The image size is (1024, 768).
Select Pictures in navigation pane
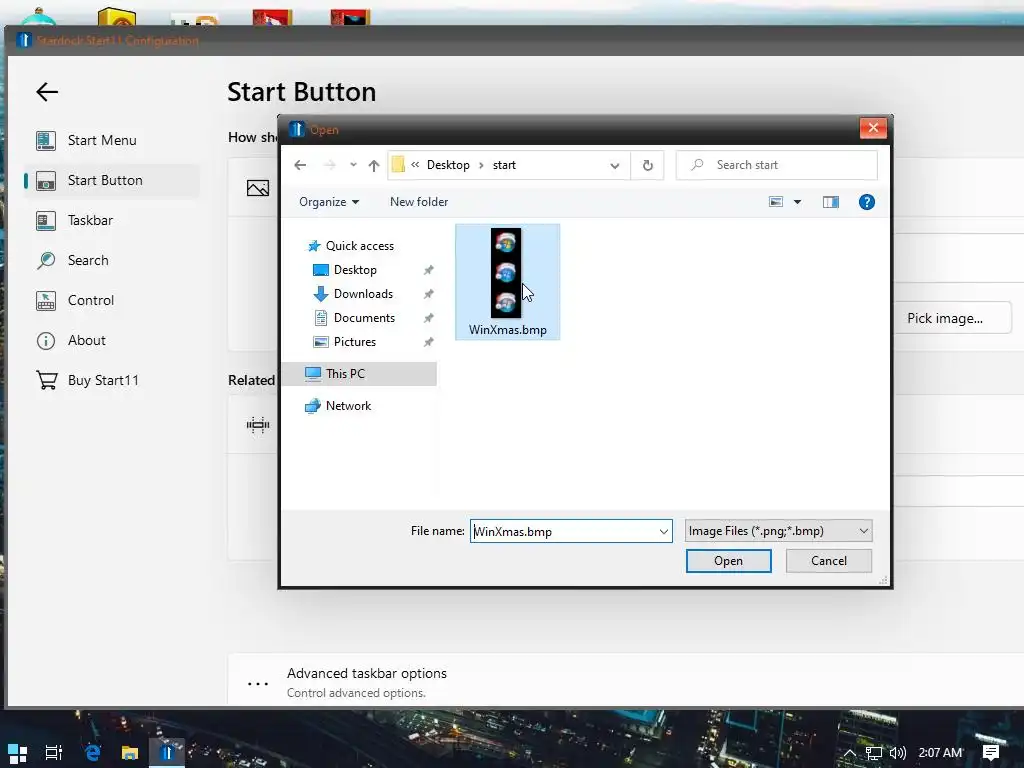pyautogui.click(x=355, y=342)
